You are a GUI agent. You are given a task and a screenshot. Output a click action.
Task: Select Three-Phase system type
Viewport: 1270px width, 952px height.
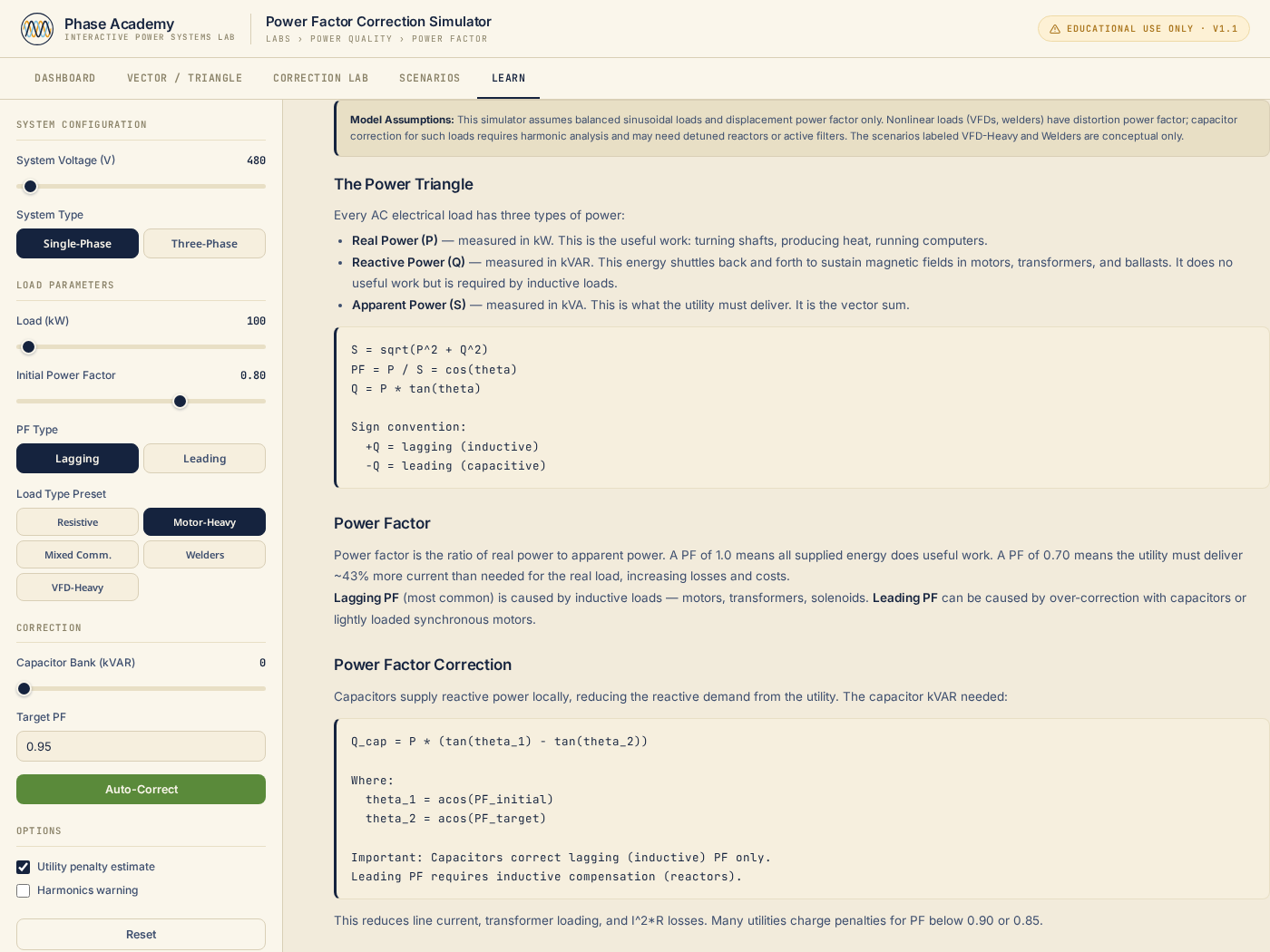click(x=204, y=243)
